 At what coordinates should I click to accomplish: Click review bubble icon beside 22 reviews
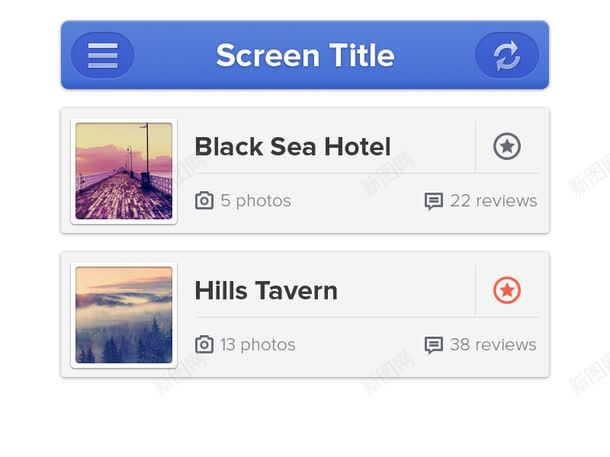[433, 201]
